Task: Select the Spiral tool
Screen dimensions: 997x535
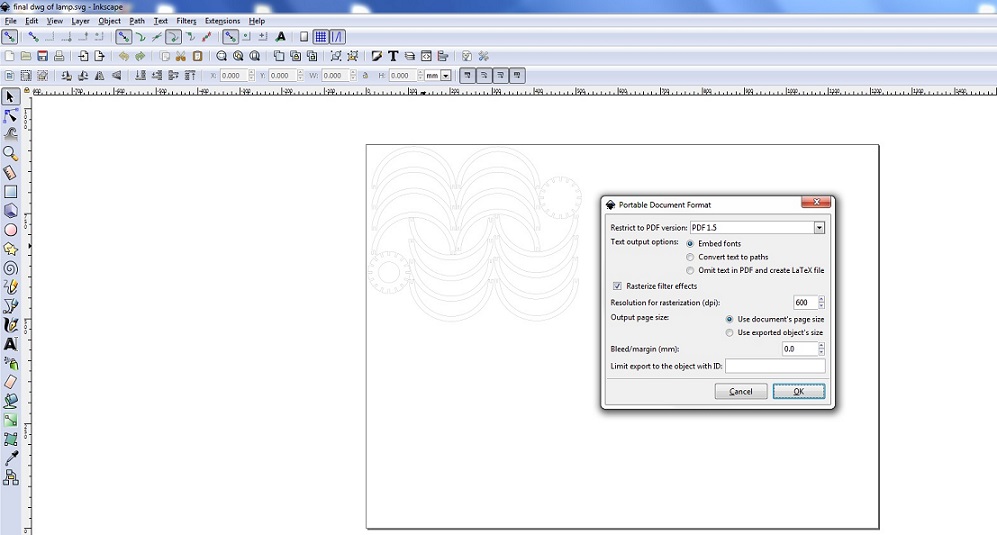Action: pyautogui.click(x=10, y=268)
